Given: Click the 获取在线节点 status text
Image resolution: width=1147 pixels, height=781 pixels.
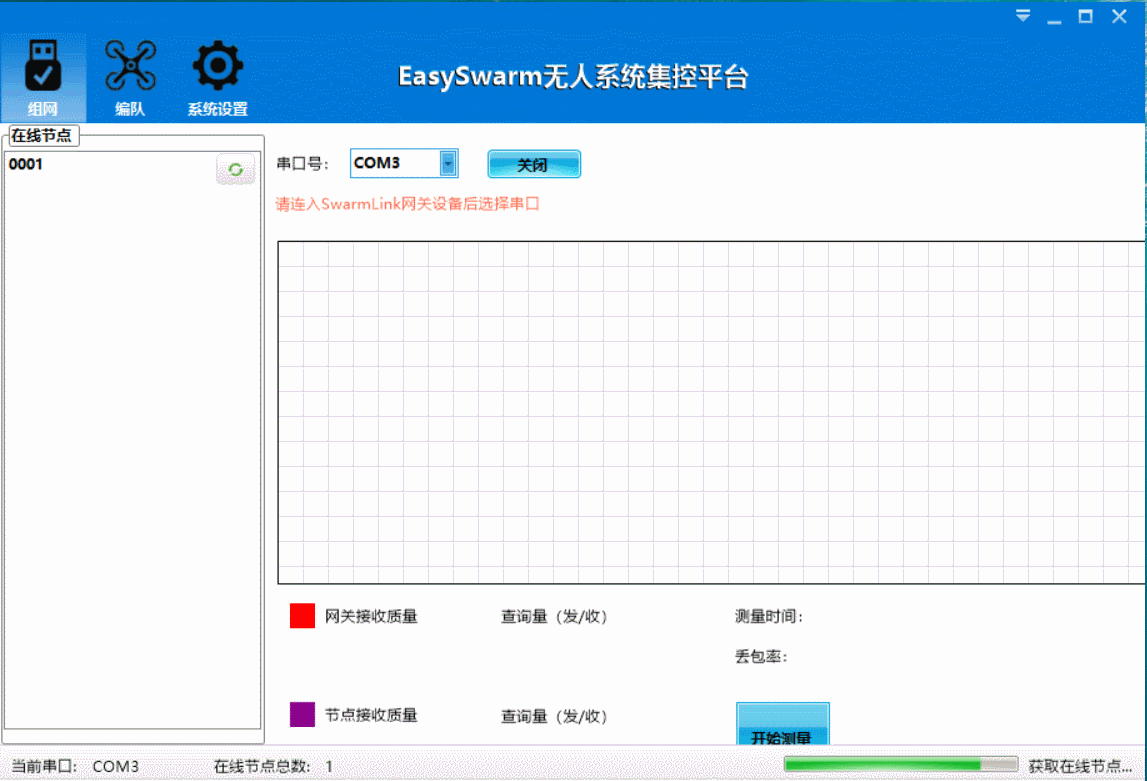Looking at the screenshot, I should pyautogui.click(x=1080, y=766).
